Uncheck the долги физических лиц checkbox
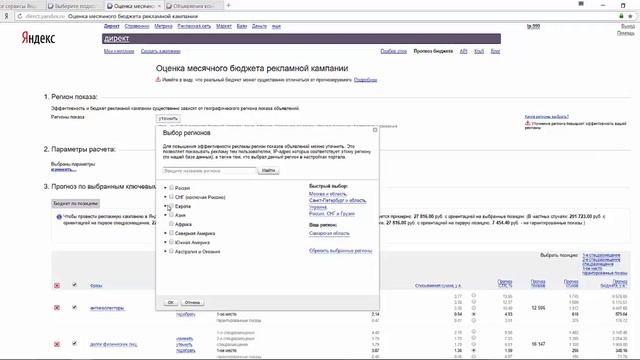This screenshot has width=640, height=360. 74,344
